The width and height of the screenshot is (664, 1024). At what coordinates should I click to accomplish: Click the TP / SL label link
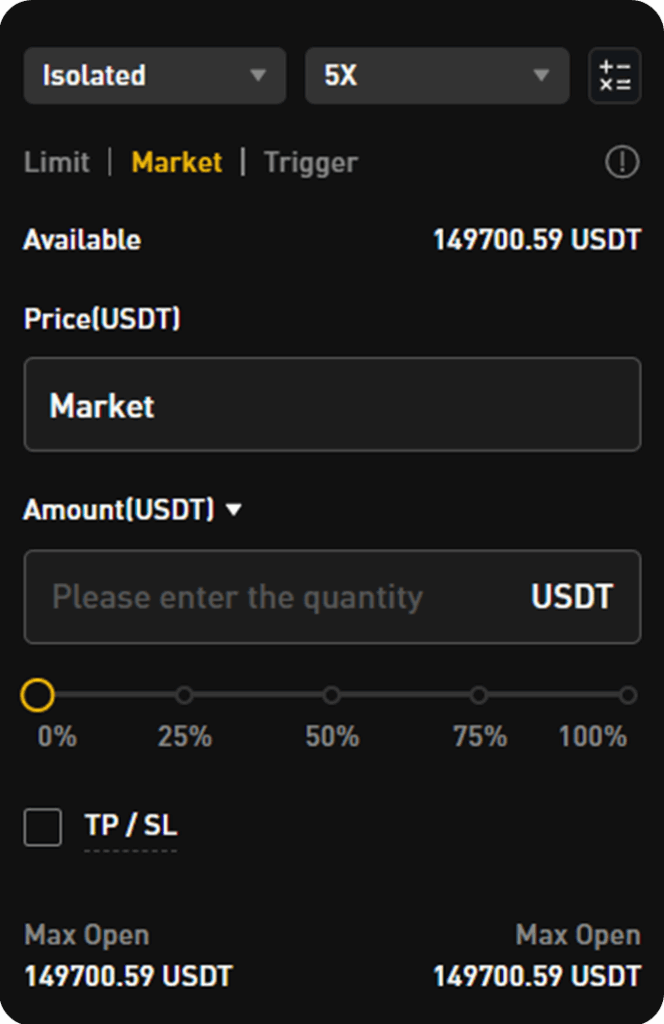(x=130, y=826)
